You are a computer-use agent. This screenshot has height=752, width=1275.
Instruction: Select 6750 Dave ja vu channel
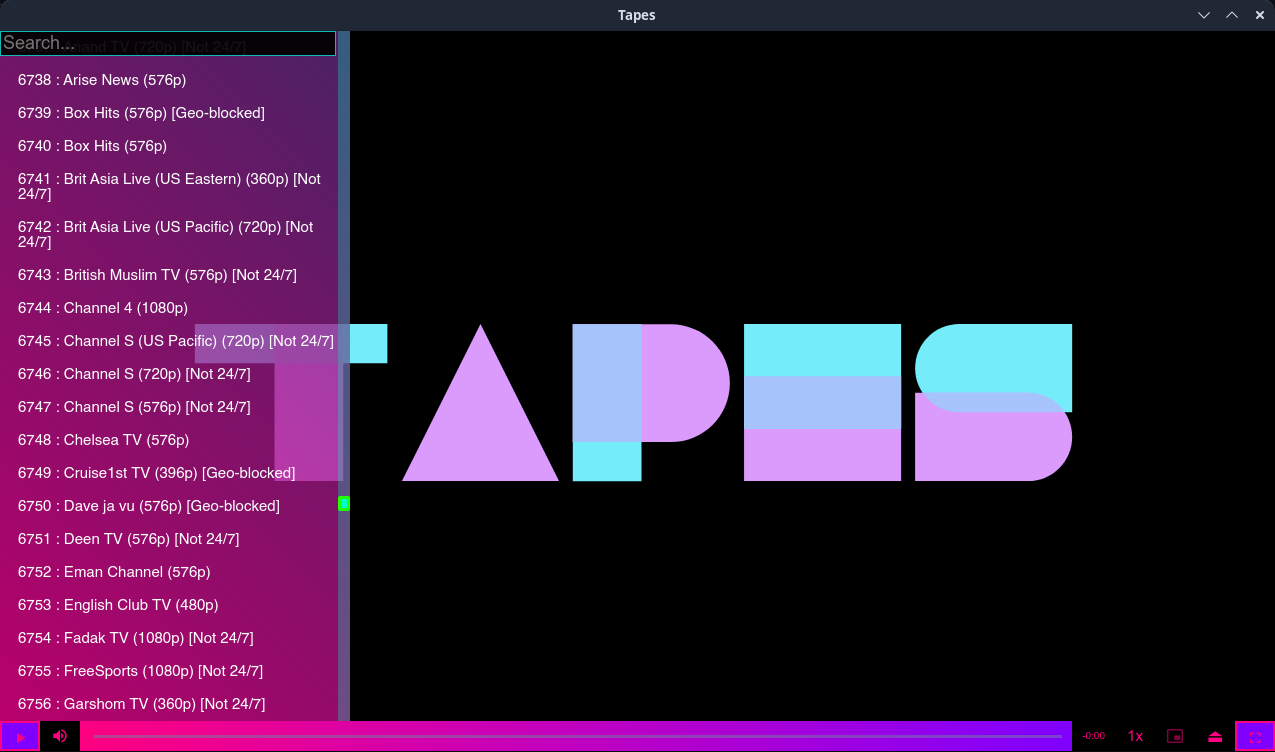169,506
